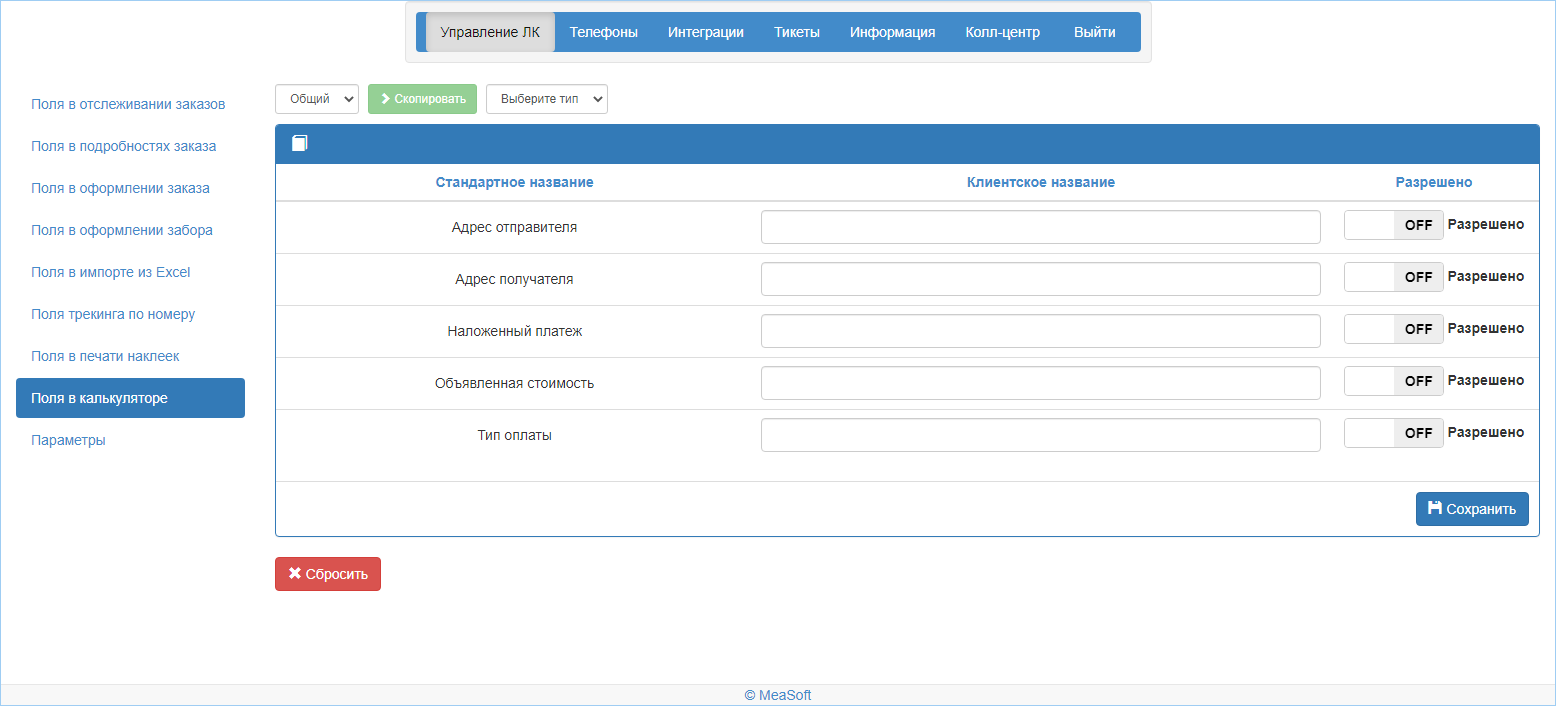Click client name field for Адрес отправителя
The image size is (1556, 706).
(1041, 227)
